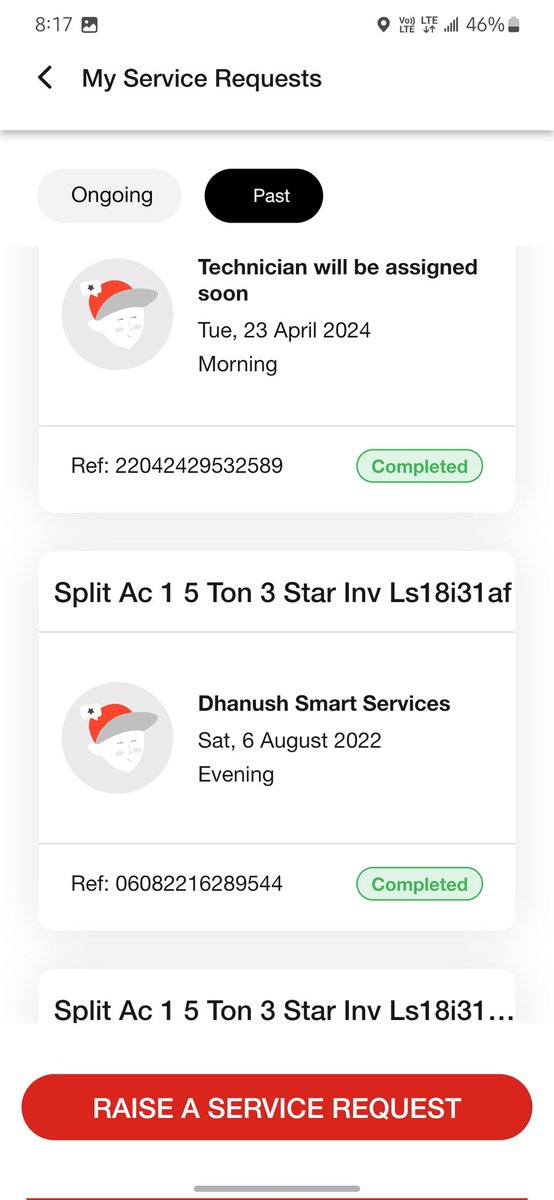This screenshot has width=554, height=1200.
Task: Tap the location icon in status bar
Action: [383, 25]
